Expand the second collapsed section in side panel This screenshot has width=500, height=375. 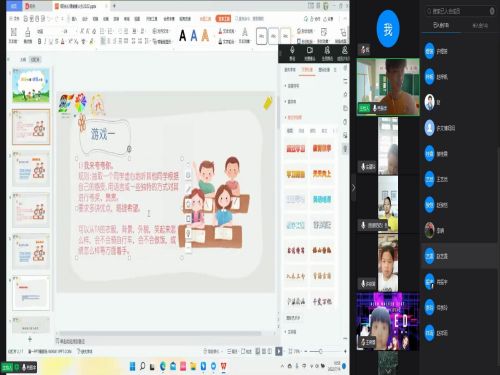coord(291,101)
